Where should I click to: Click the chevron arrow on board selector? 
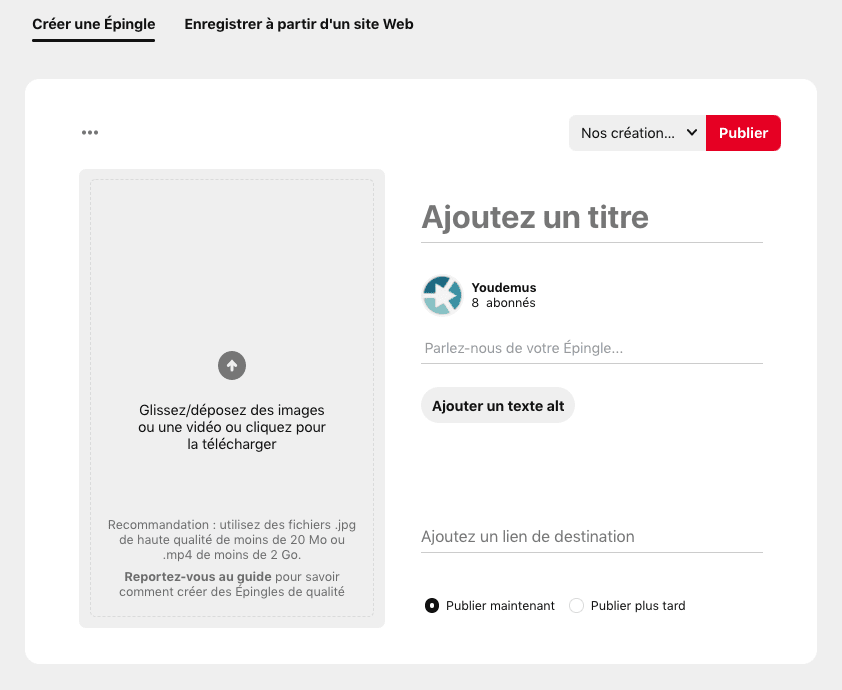pos(692,133)
